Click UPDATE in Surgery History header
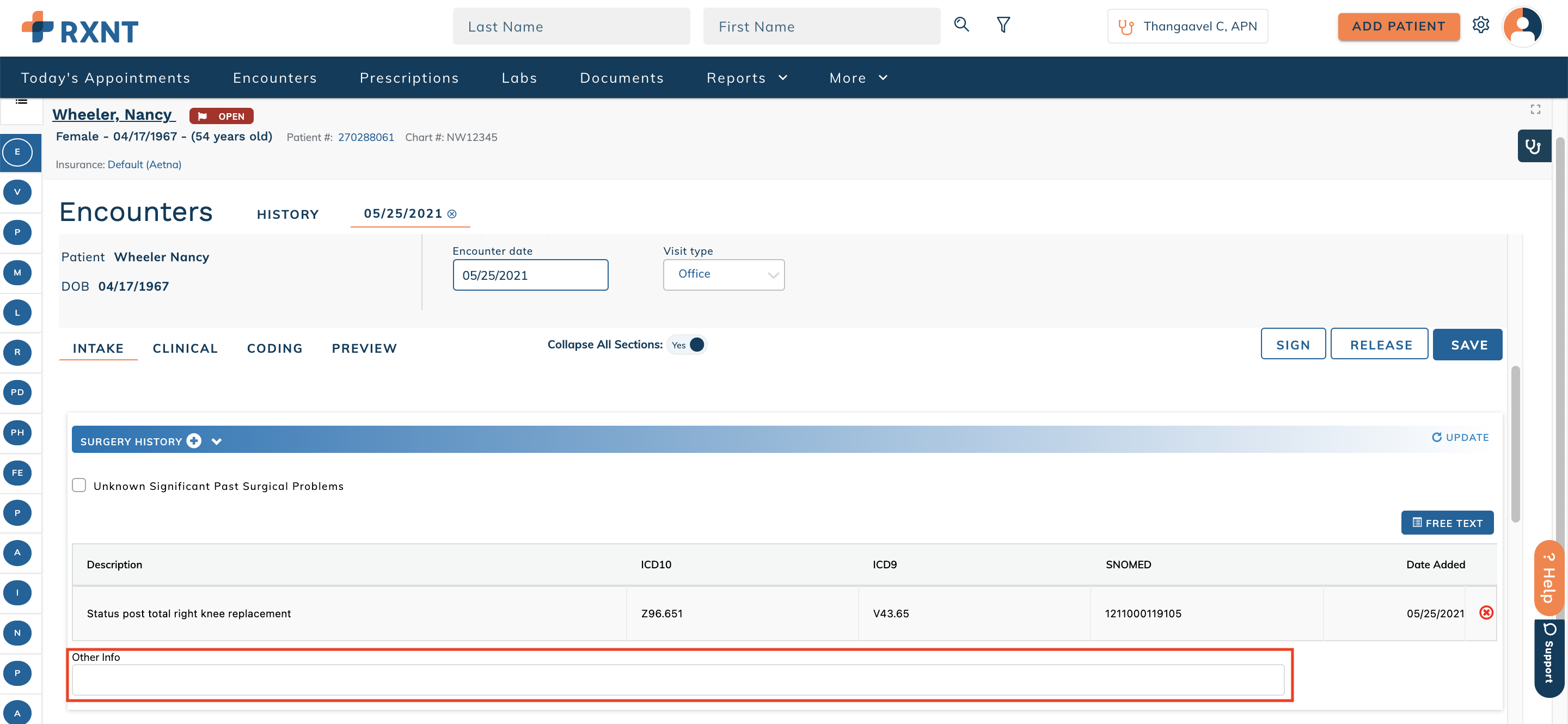The height and width of the screenshot is (724, 1568). (x=1460, y=438)
